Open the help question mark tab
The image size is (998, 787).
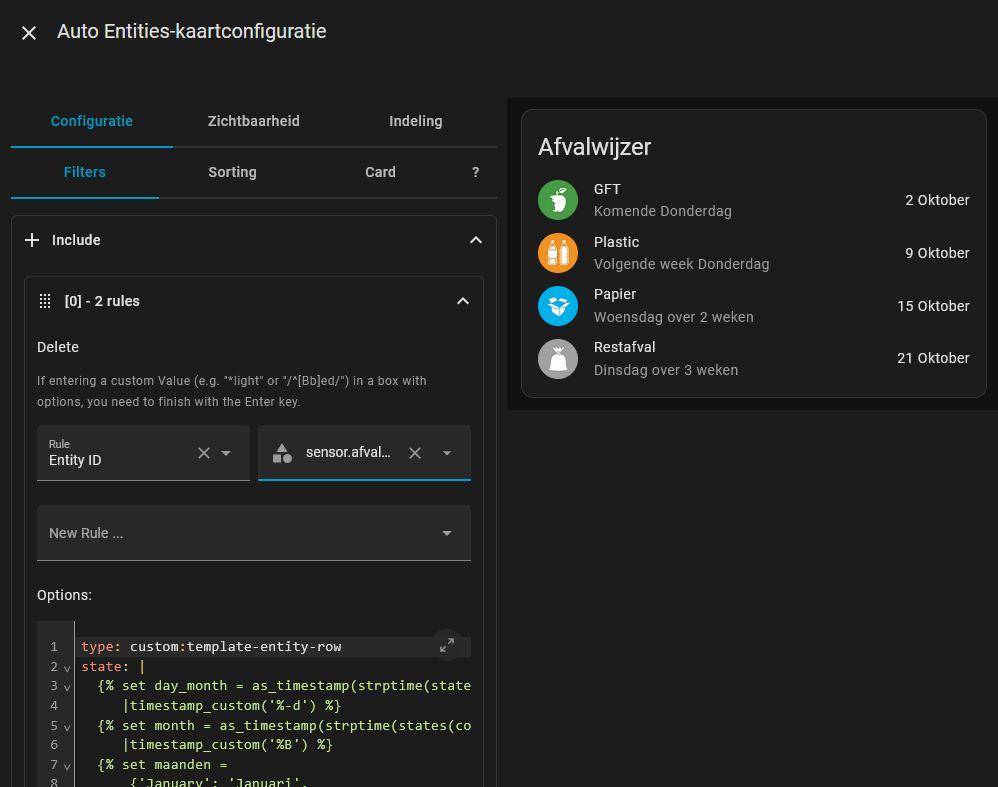[475, 172]
